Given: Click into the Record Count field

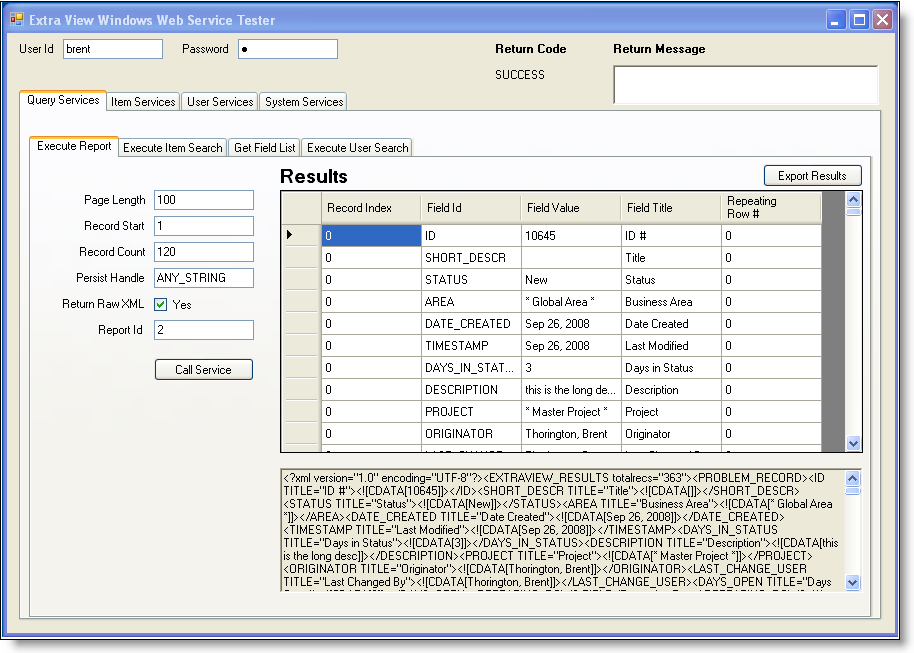Looking at the screenshot, I should [204, 252].
